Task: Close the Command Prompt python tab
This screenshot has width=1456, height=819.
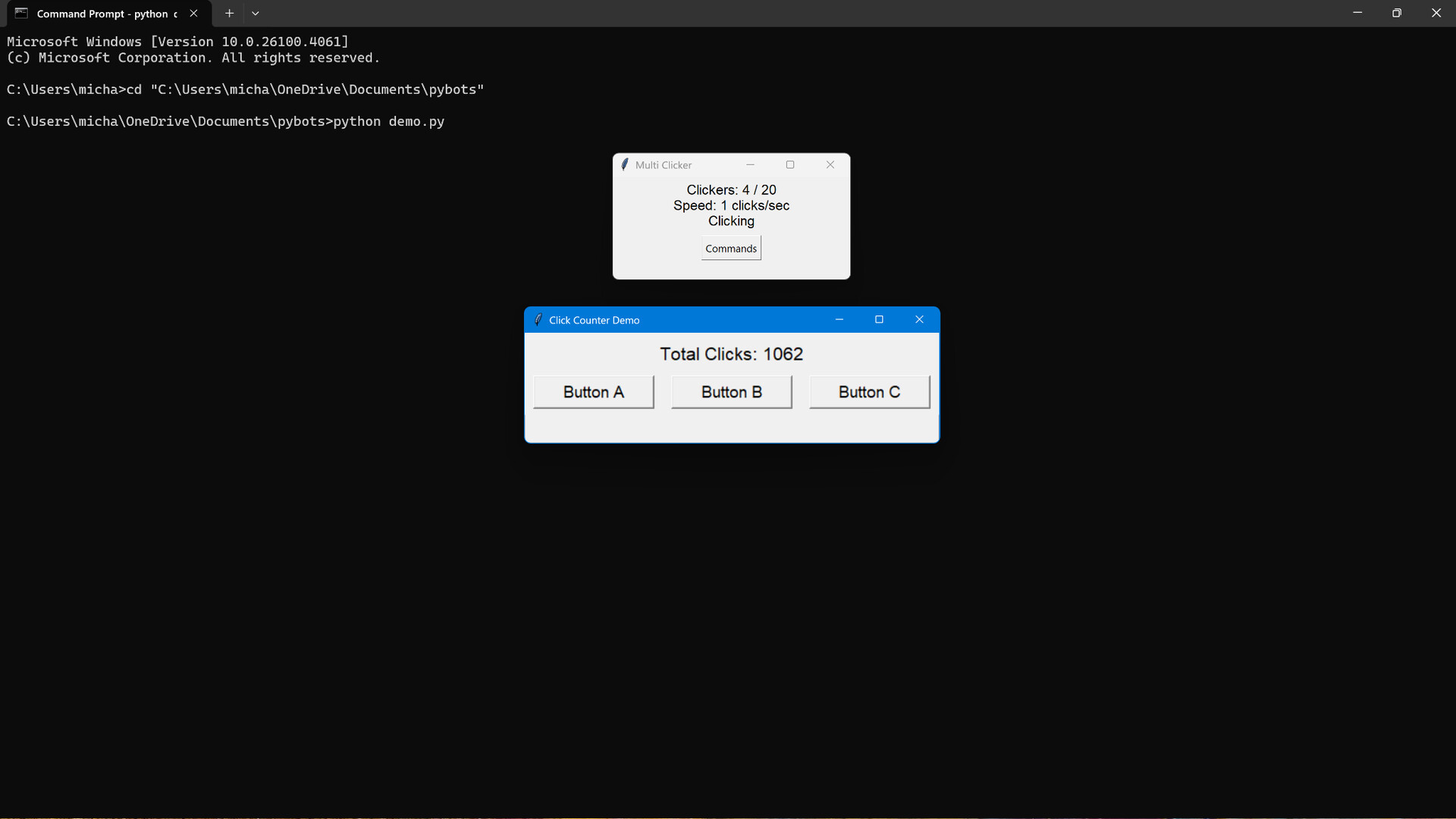Action: pos(194,14)
